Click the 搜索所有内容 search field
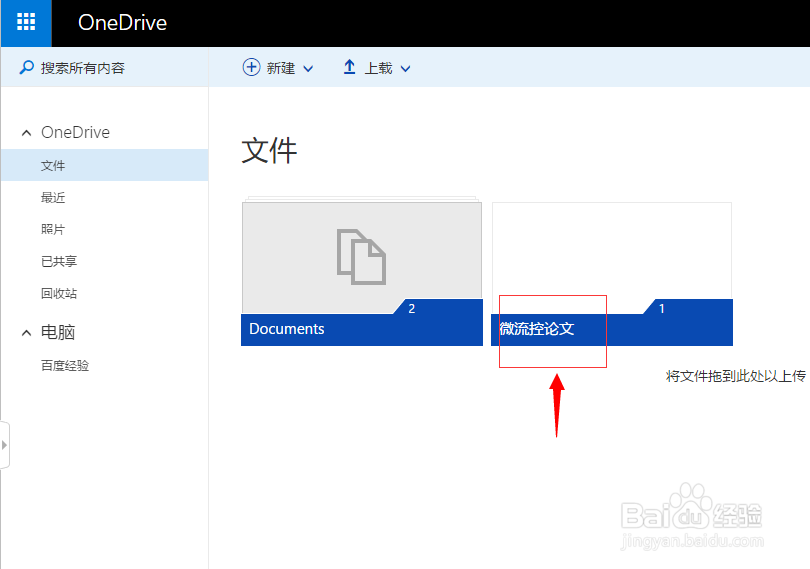The width and height of the screenshot is (810, 569). point(104,67)
